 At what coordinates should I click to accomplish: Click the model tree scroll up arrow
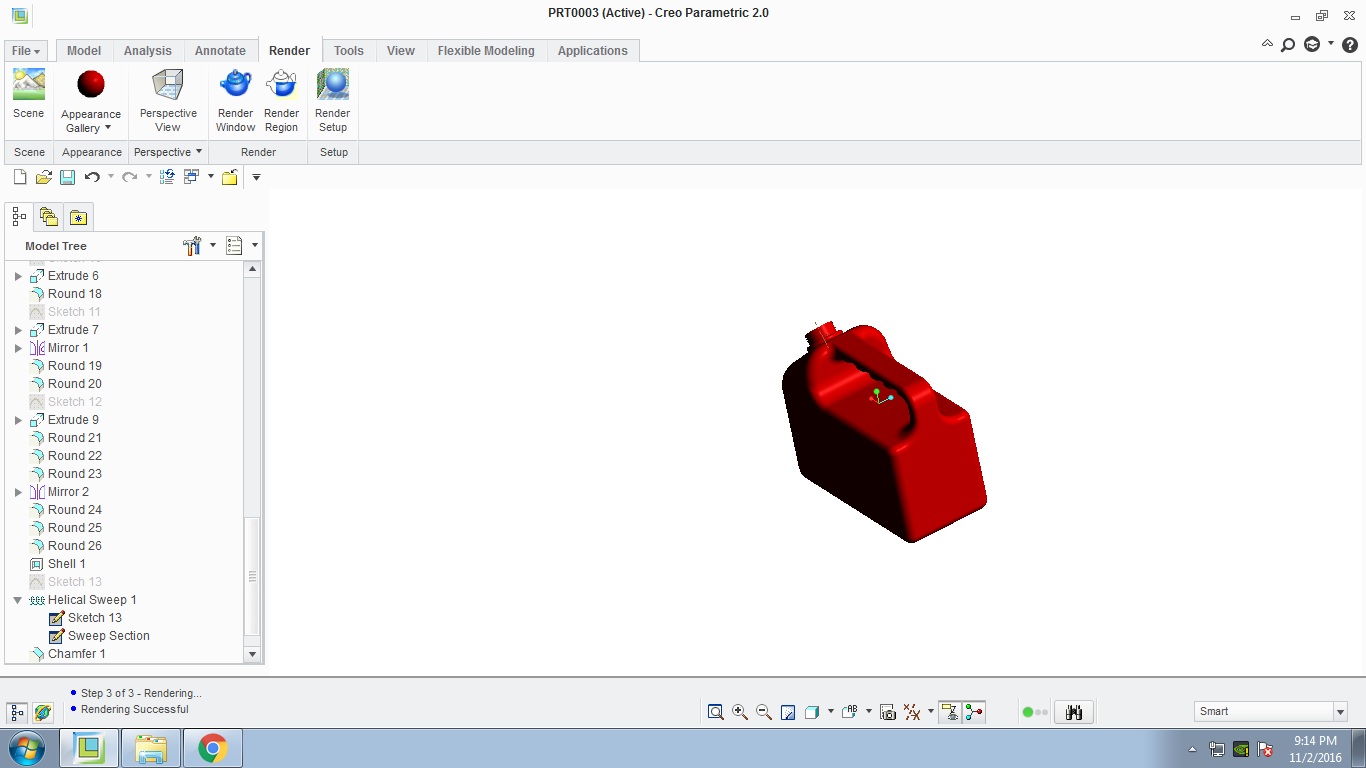(x=252, y=269)
